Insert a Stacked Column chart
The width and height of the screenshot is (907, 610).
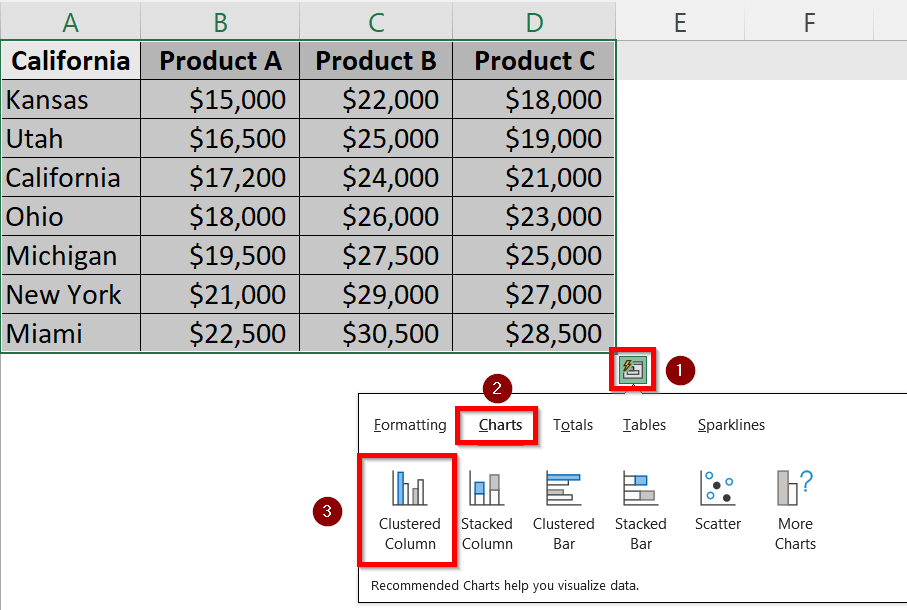pos(487,511)
